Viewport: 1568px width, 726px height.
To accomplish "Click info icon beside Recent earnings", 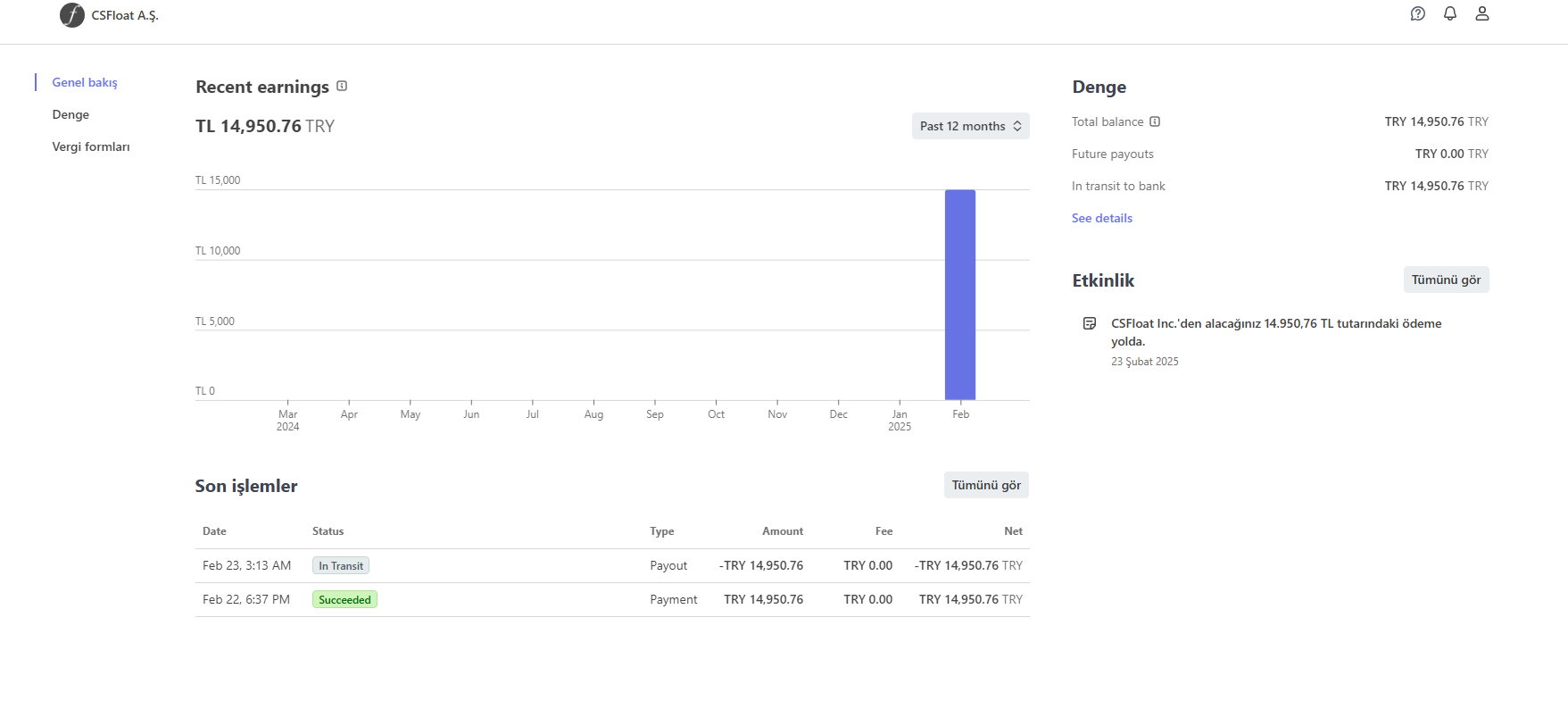I will (342, 87).
